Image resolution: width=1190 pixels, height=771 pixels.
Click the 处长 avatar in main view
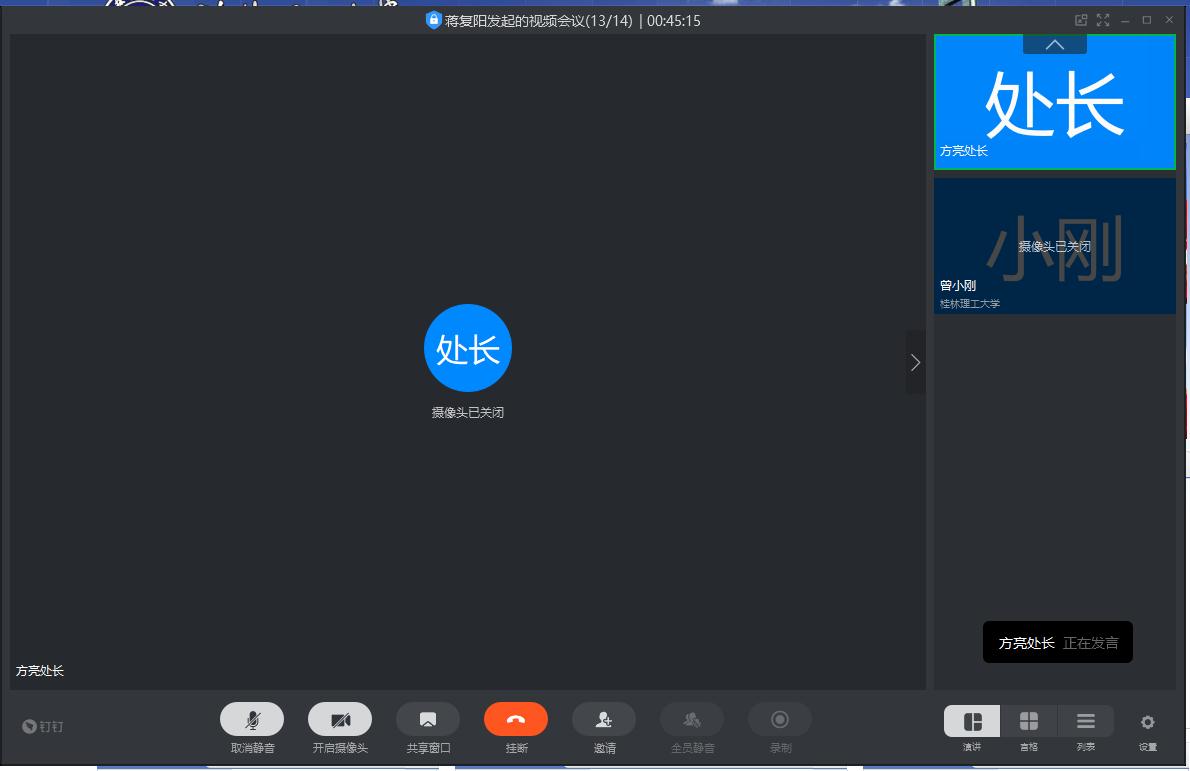point(468,348)
